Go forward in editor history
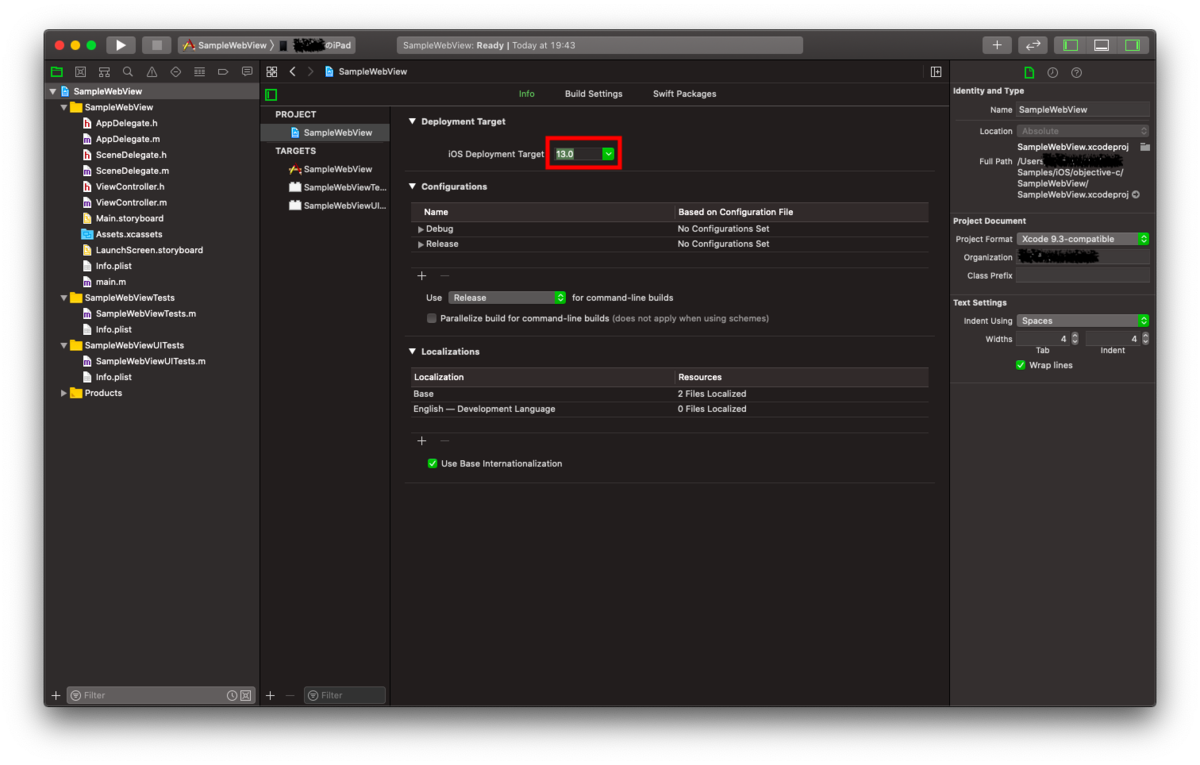The height and width of the screenshot is (765, 1200). click(310, 72)
